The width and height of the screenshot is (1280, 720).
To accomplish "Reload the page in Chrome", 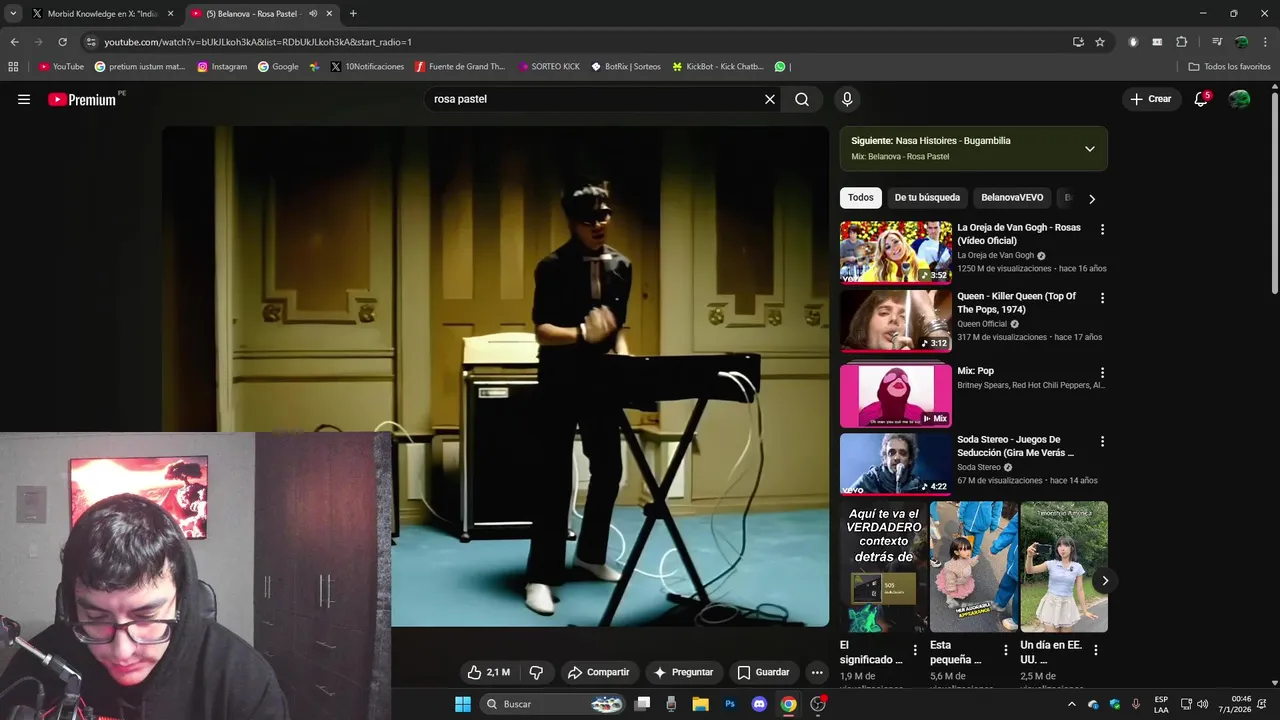I will (62, 42).
